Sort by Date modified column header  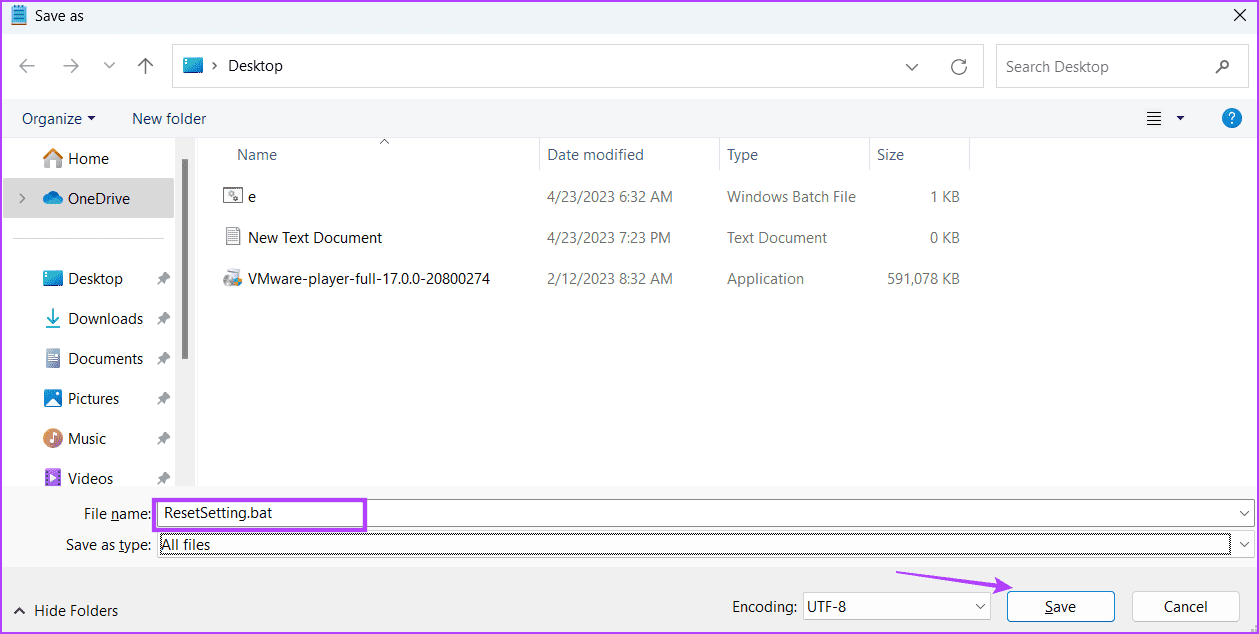pos(595,154)
